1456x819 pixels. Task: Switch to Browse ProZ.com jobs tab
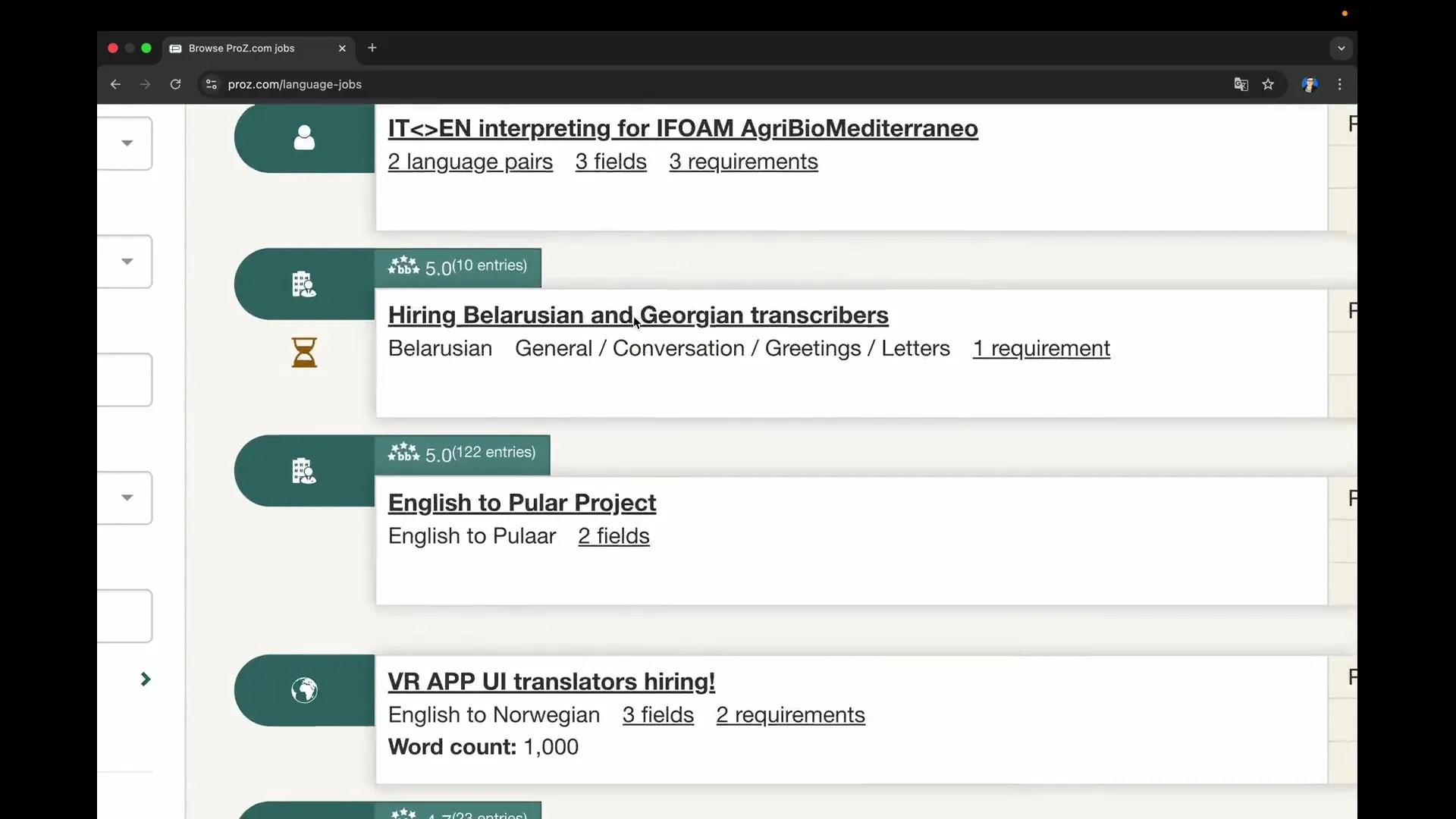coord(243,48)
